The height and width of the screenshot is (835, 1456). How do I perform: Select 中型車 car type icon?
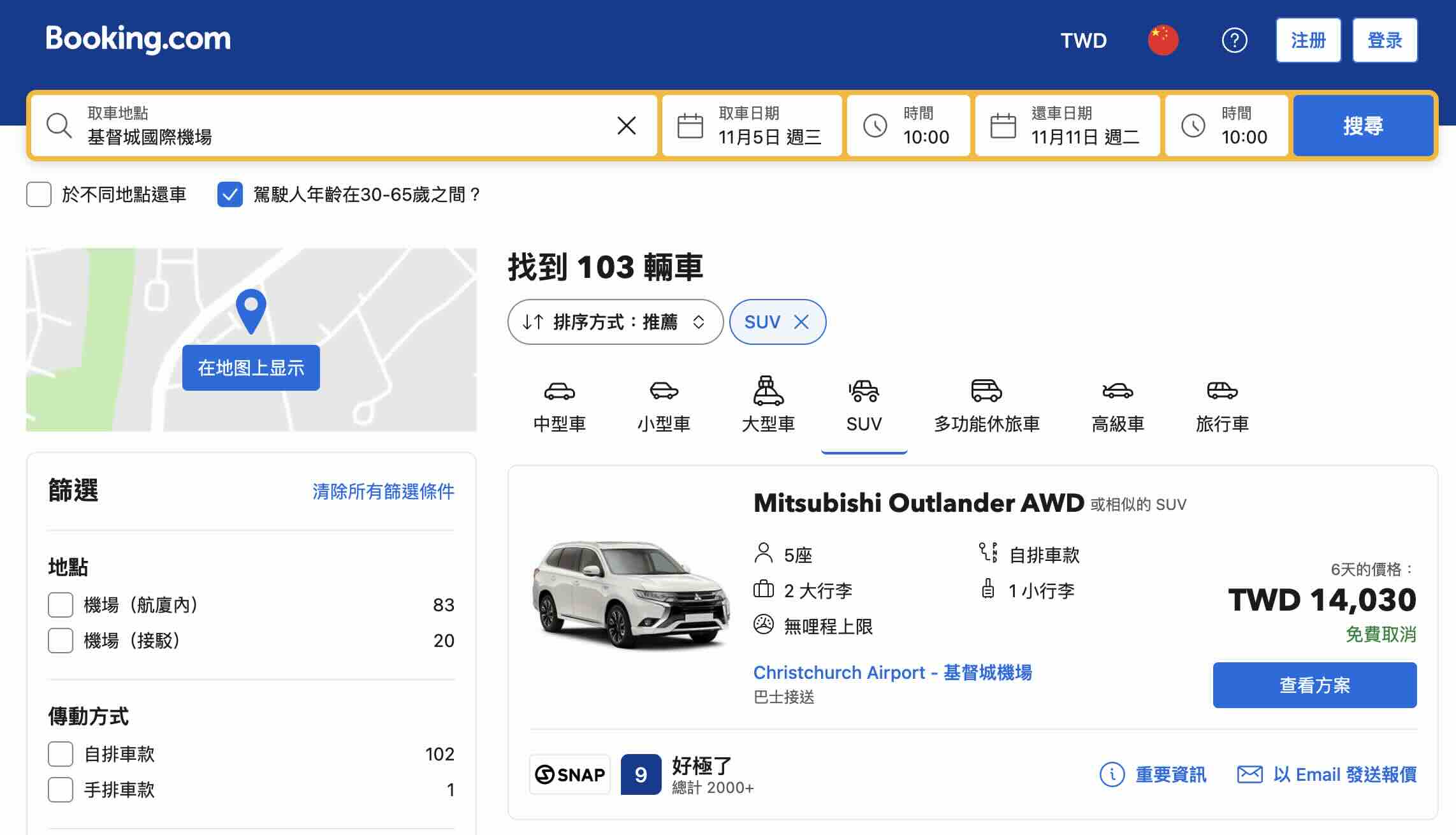pyautogui.click(x=559, y=391)
